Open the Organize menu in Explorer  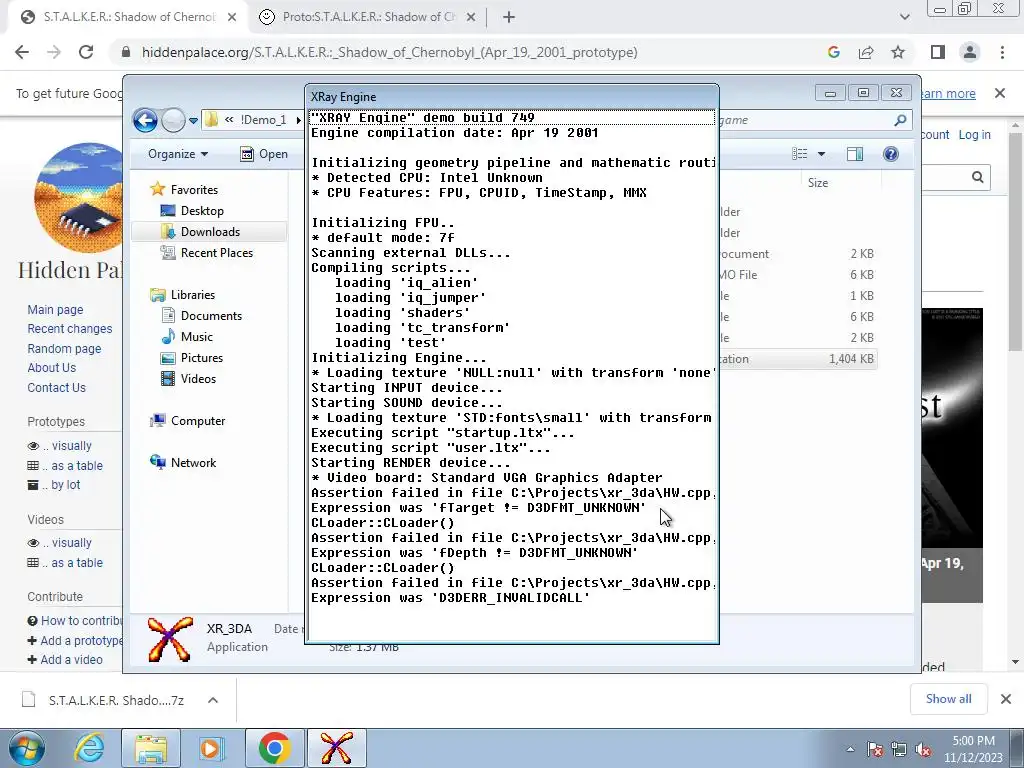178,154
